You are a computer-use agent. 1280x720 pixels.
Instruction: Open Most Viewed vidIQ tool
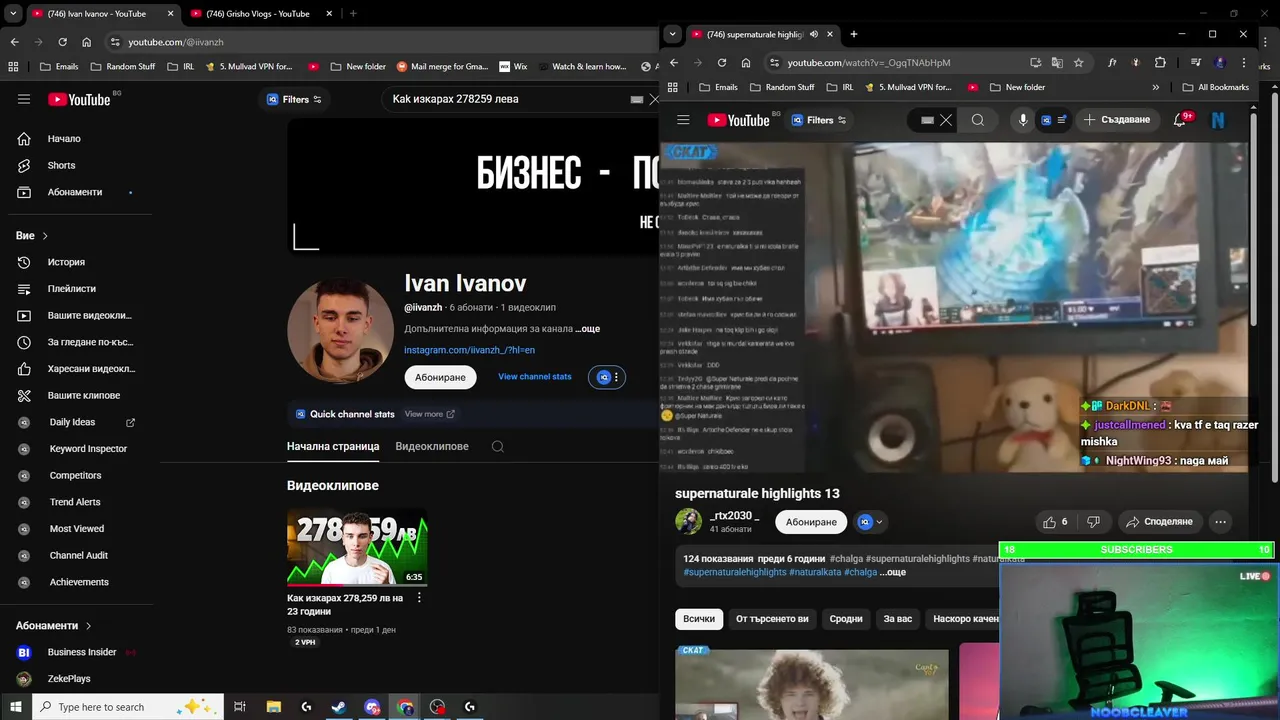coord(77,529)
